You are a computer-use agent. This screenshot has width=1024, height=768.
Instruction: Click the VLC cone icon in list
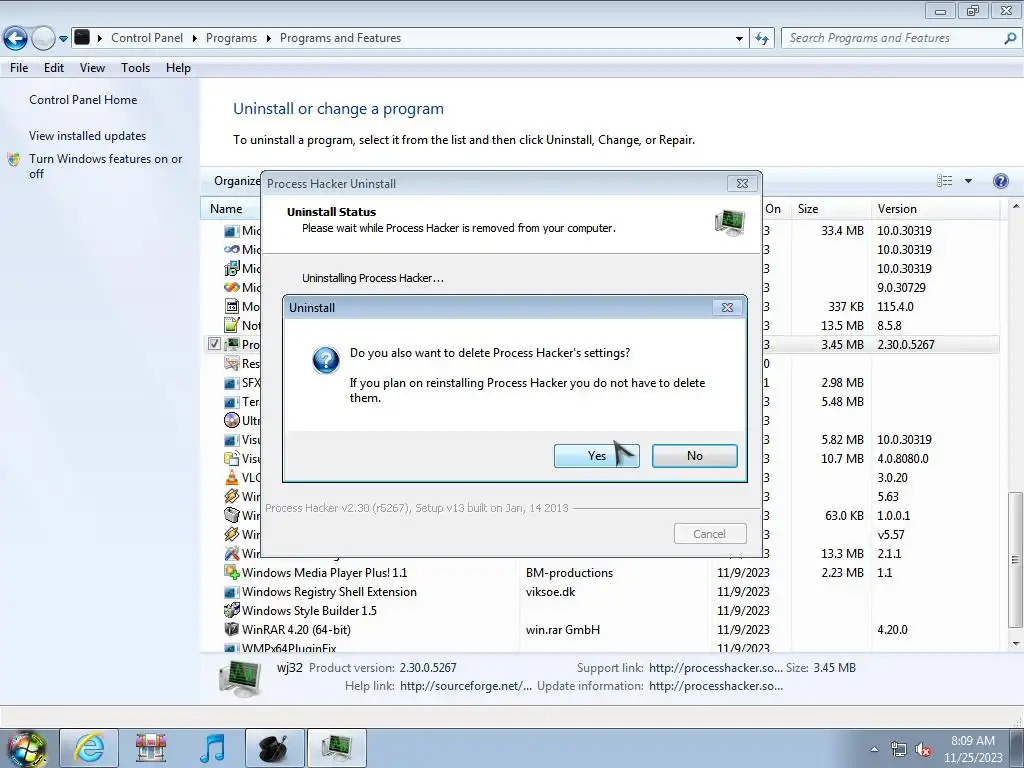[231, 478]
